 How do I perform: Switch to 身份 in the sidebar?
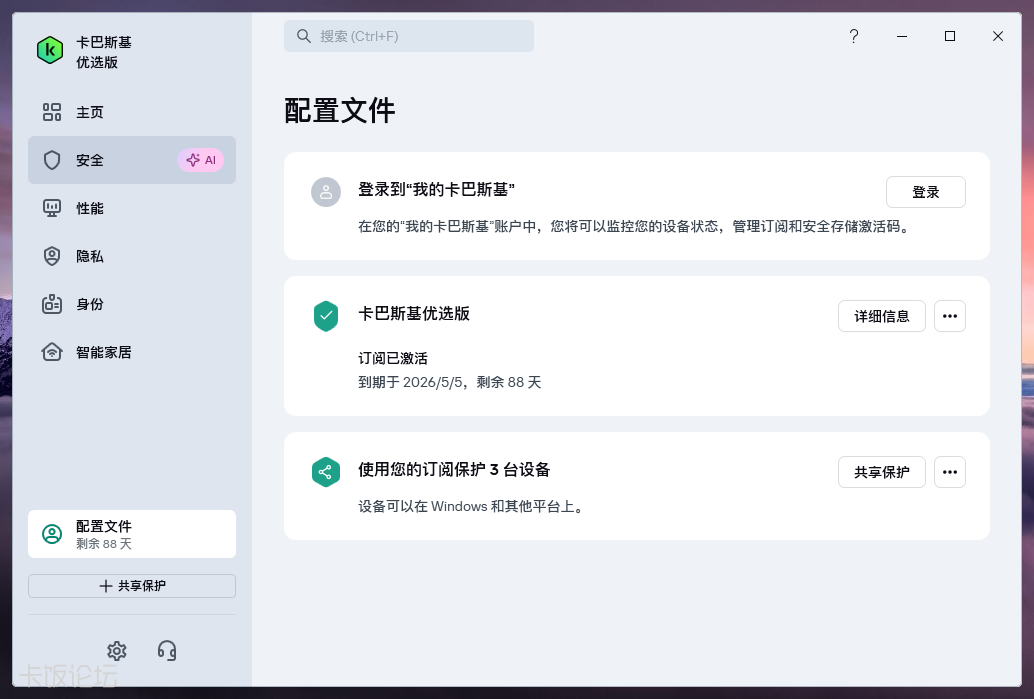(x=90, y=304)
